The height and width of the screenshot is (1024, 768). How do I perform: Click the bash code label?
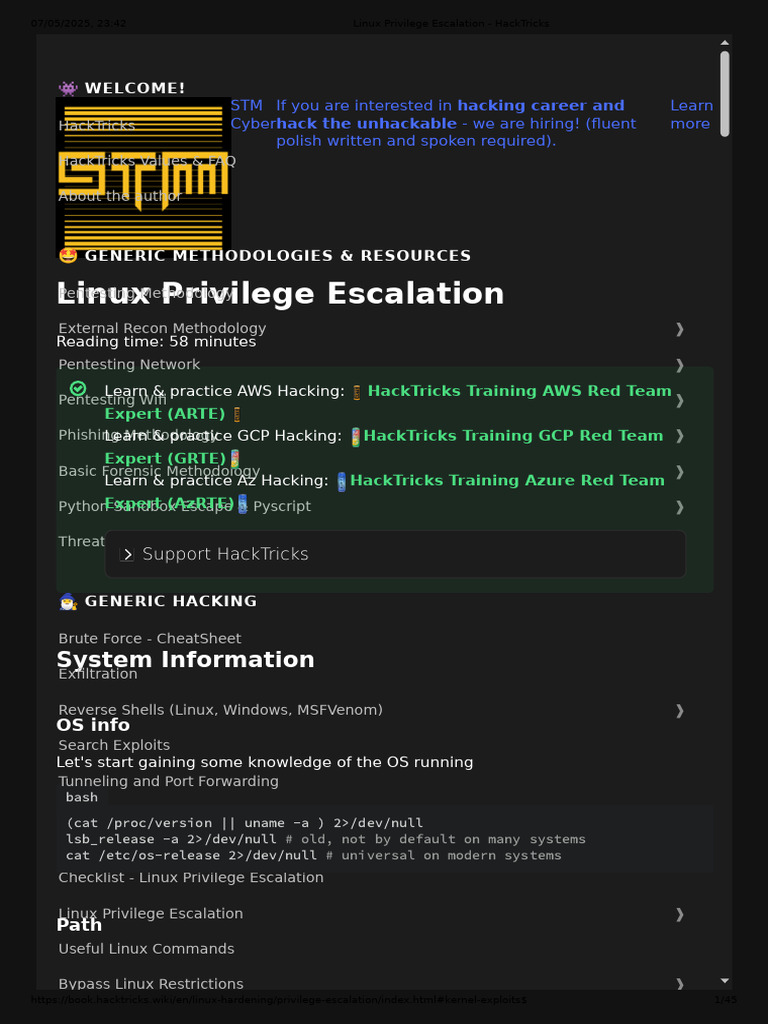[82, 797]
